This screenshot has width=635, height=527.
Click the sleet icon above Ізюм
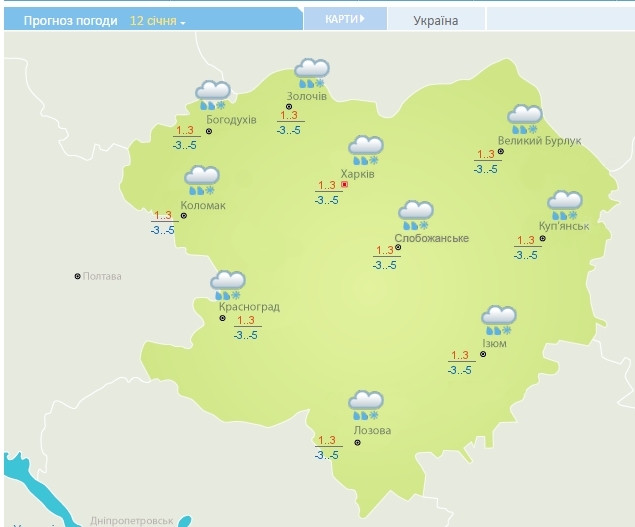click(x=497, y=320)
